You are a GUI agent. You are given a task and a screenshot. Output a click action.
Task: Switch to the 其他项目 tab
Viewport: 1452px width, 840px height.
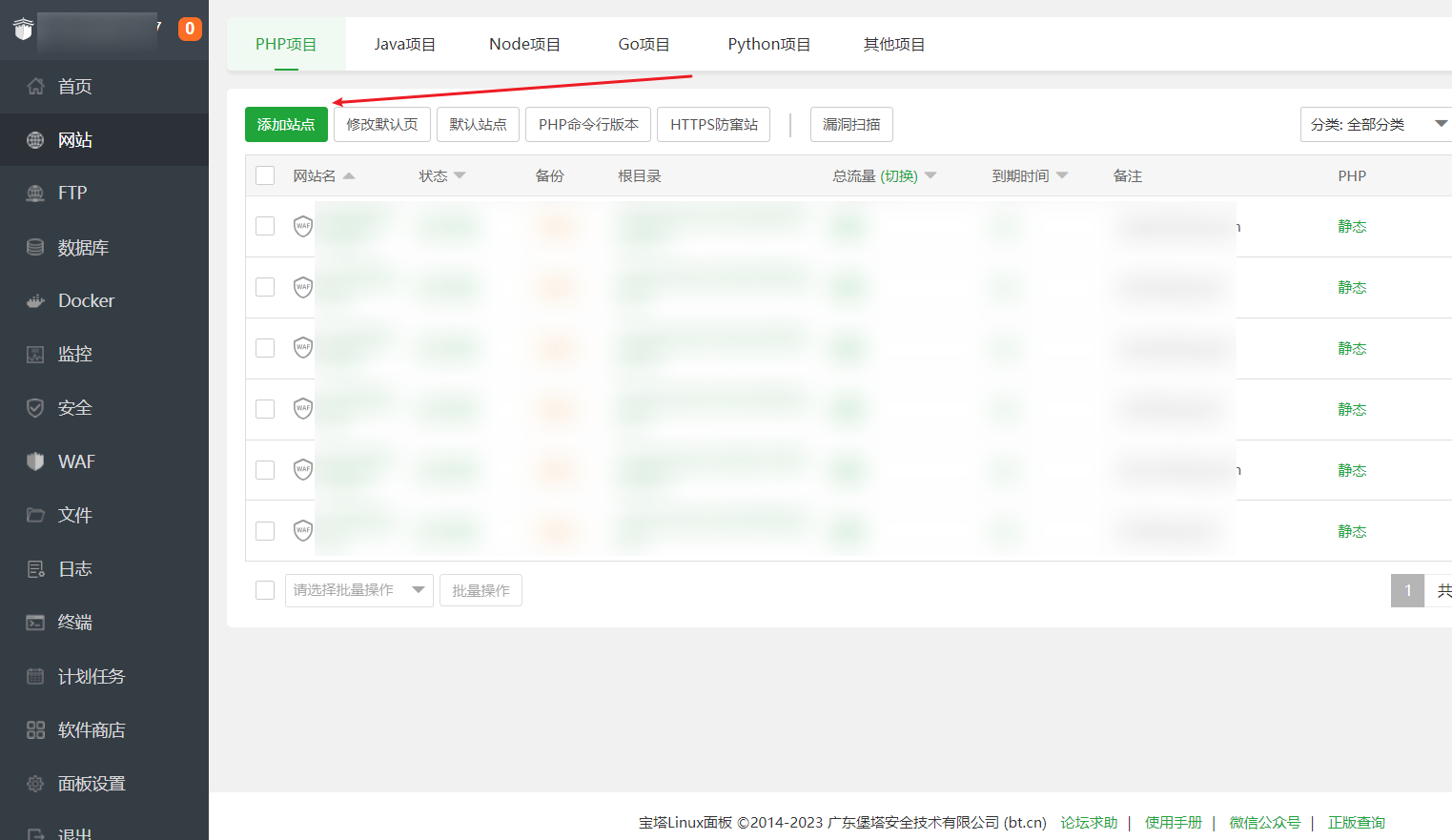[x=893, y=44]
